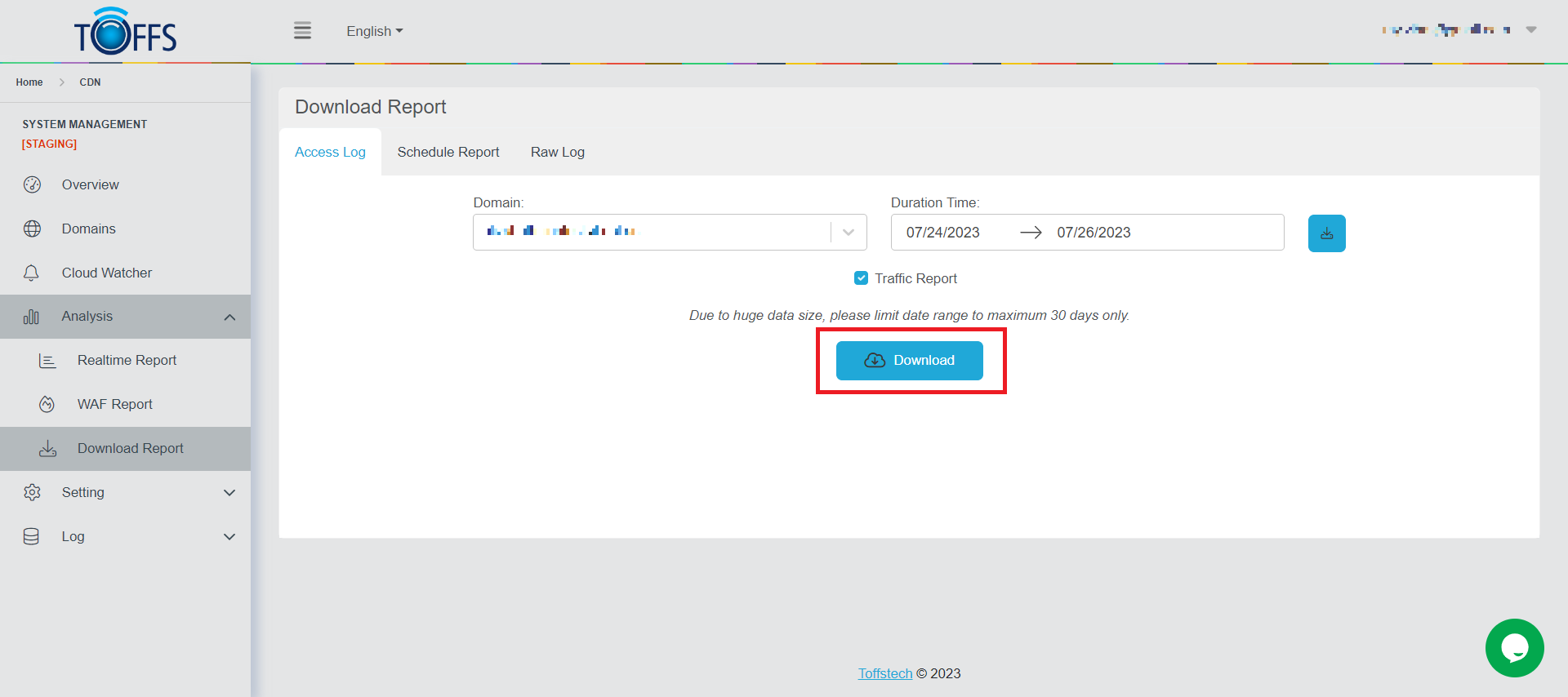Open Overview from the sidebar
The height and width of the screenshot is (697, 1568).
click(x=90, y=184)
